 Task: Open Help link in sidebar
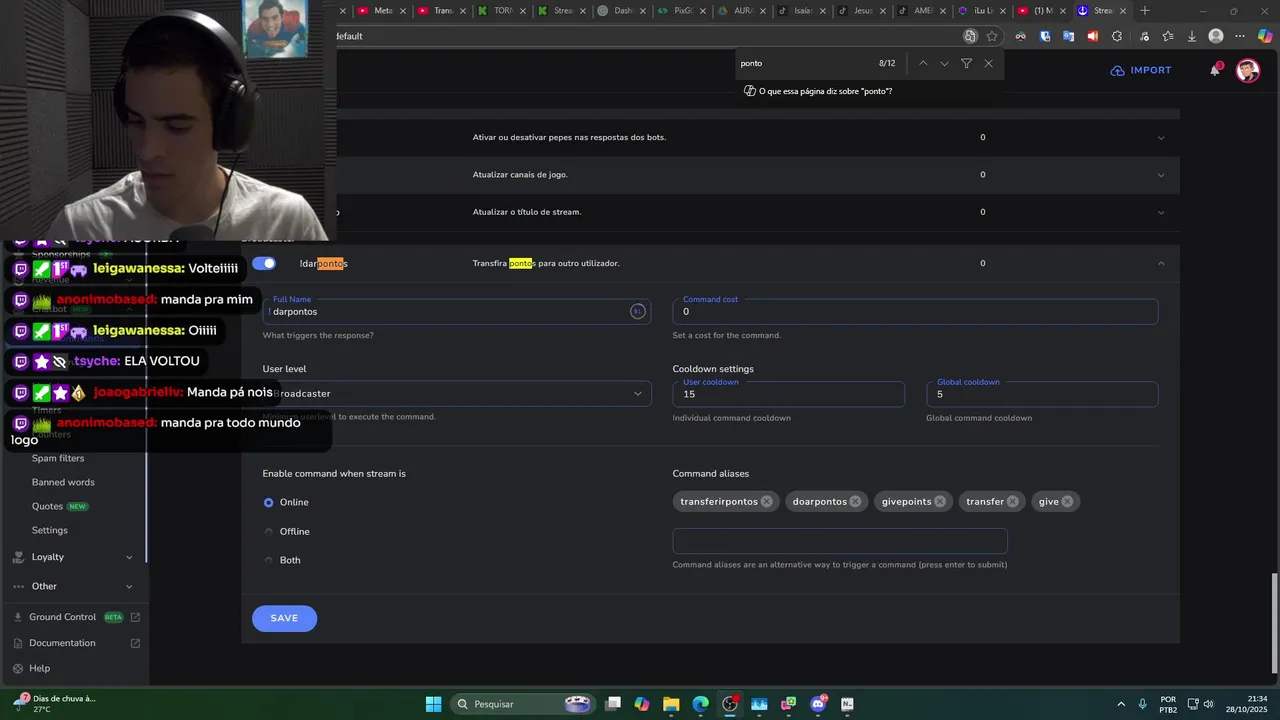tap(39, 668)
